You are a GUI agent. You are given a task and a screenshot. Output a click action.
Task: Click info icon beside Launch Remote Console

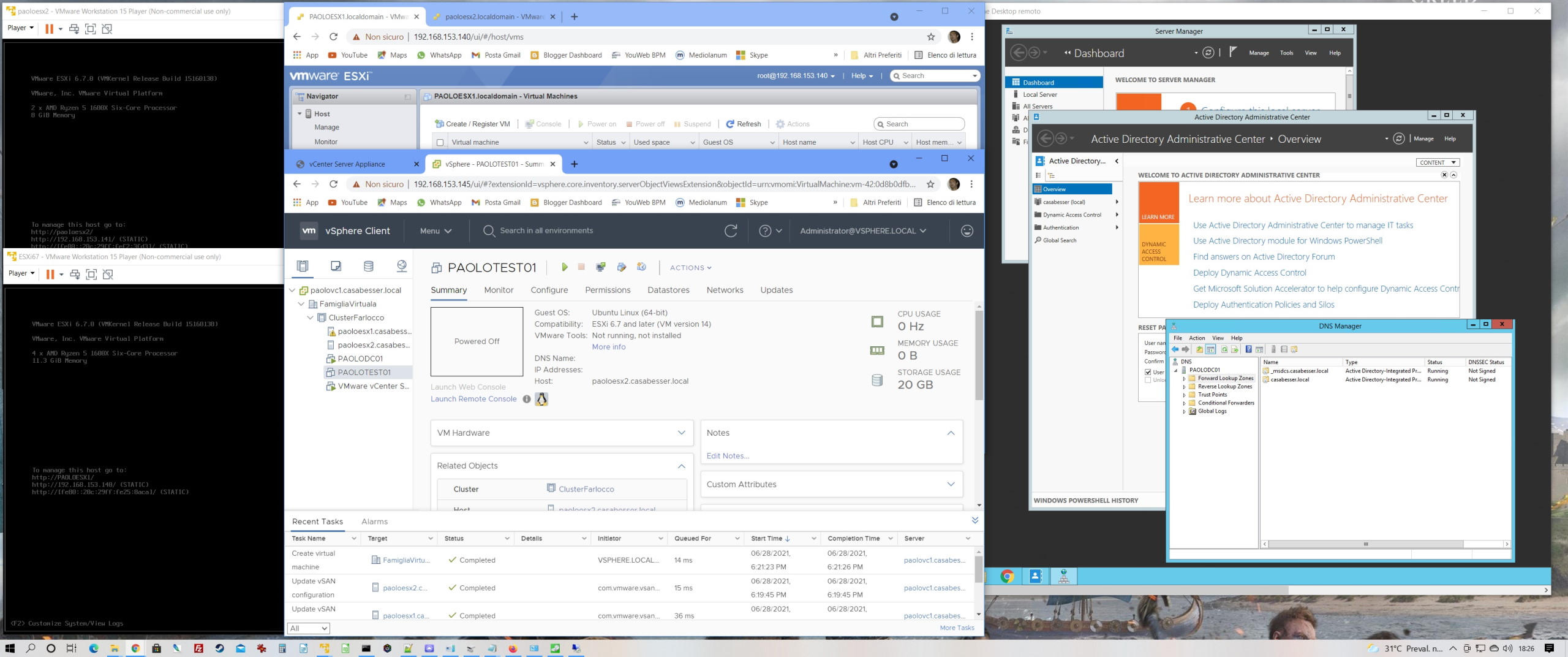pos(527,399)
